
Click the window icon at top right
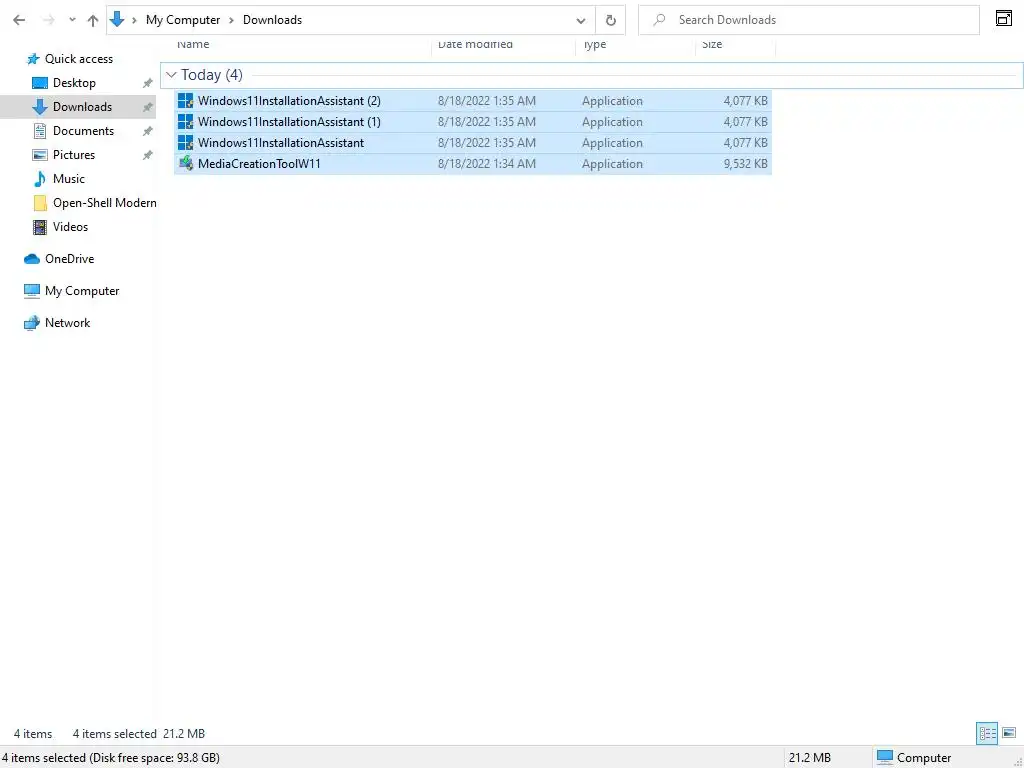(1004, 18)
